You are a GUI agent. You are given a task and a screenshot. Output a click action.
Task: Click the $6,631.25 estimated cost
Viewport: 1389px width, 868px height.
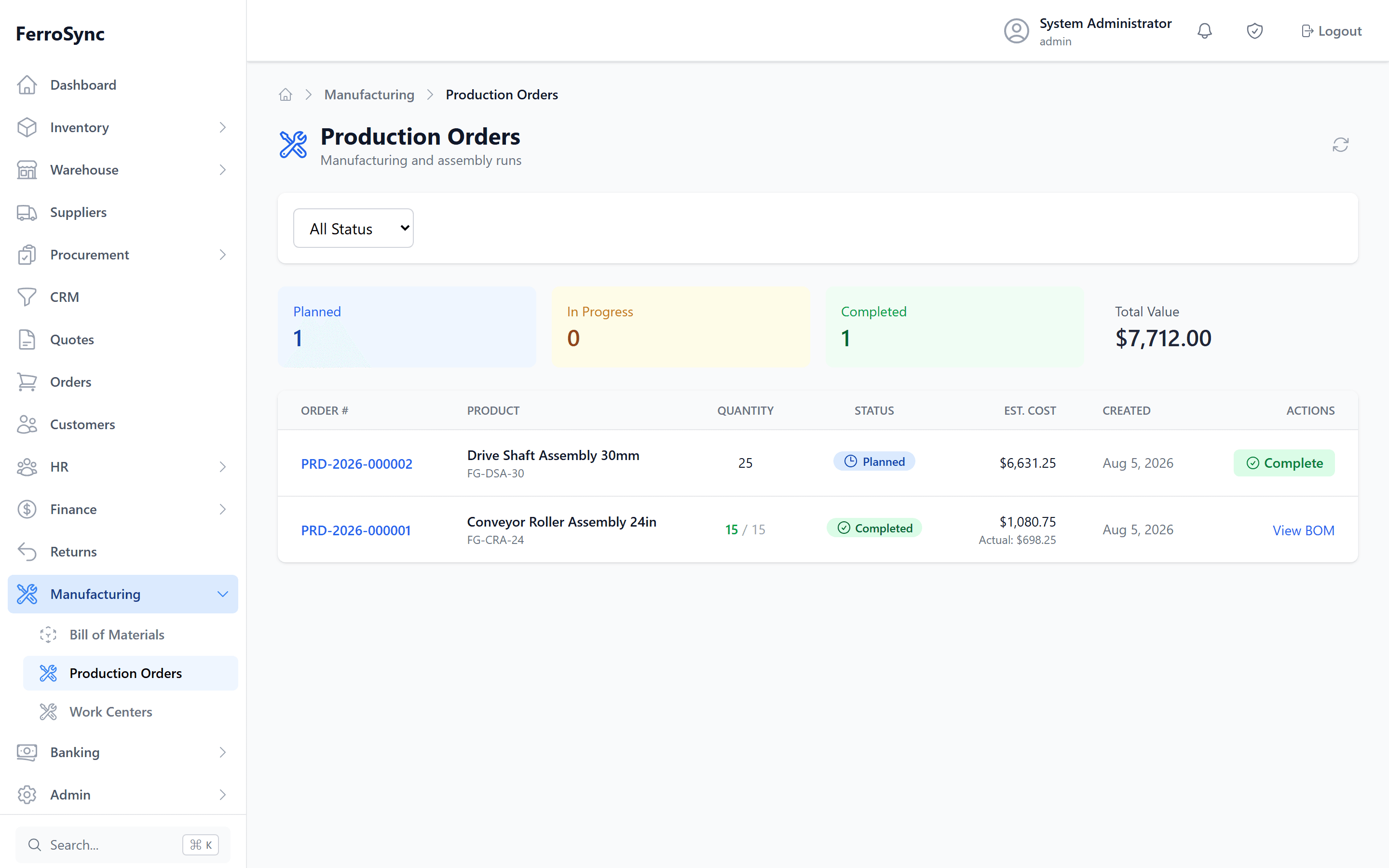pyautogui.click(x=1027, y=463)
